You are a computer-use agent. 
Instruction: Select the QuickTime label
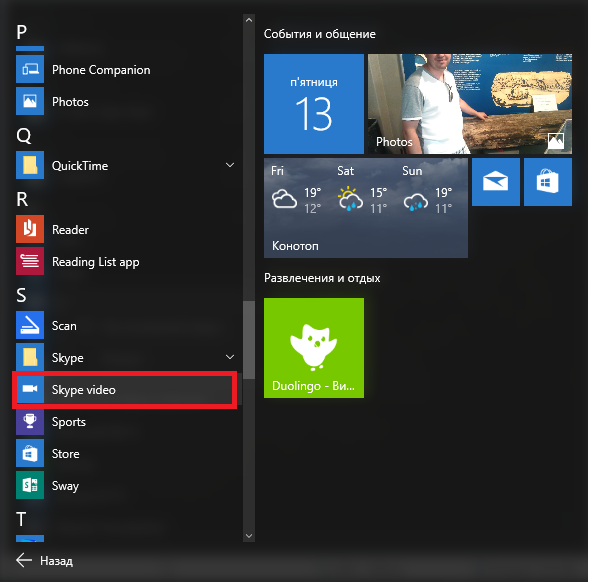[x=80, y=166]
